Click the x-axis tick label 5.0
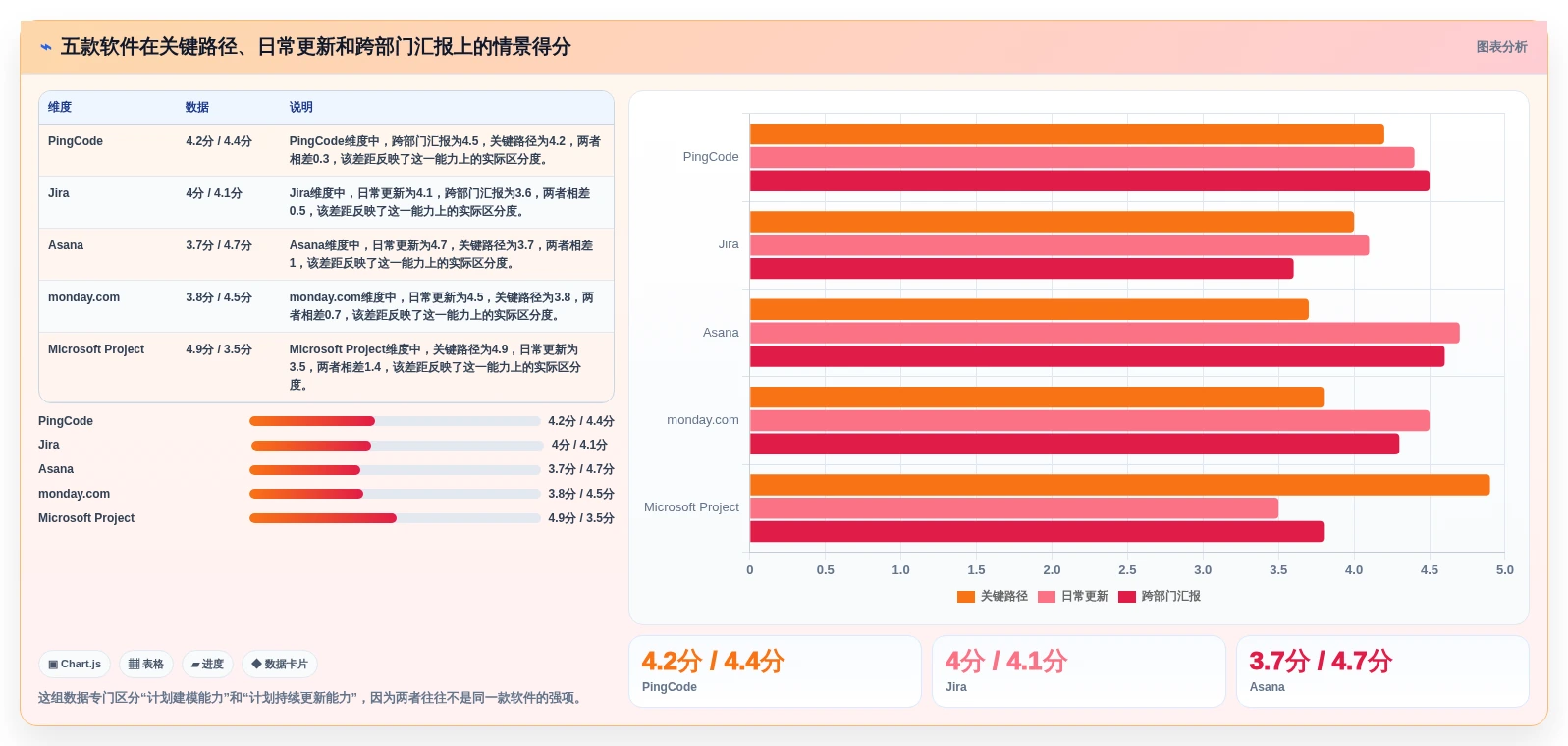 [1504, 570]
